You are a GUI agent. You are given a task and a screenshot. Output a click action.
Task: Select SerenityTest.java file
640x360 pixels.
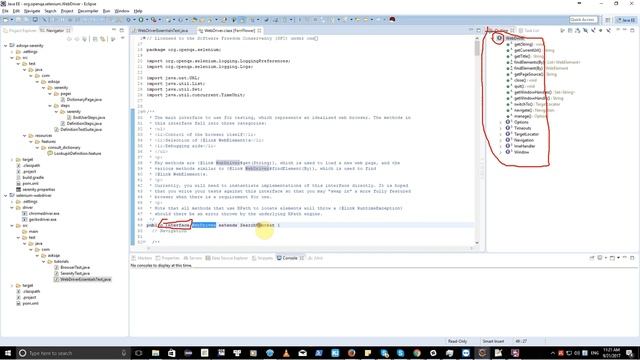point(72,273)
